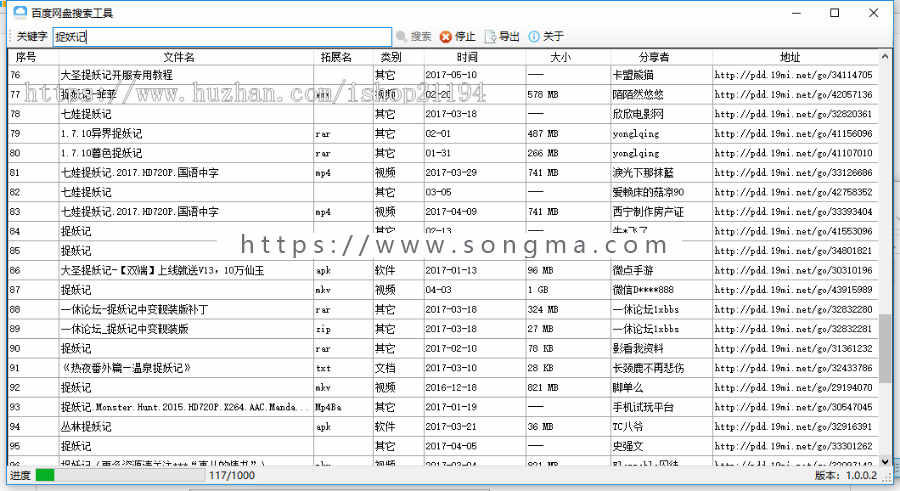900x491 pixels.
Task: Click sharer 爱赖床的菇凉90
Action: (648, 192)
